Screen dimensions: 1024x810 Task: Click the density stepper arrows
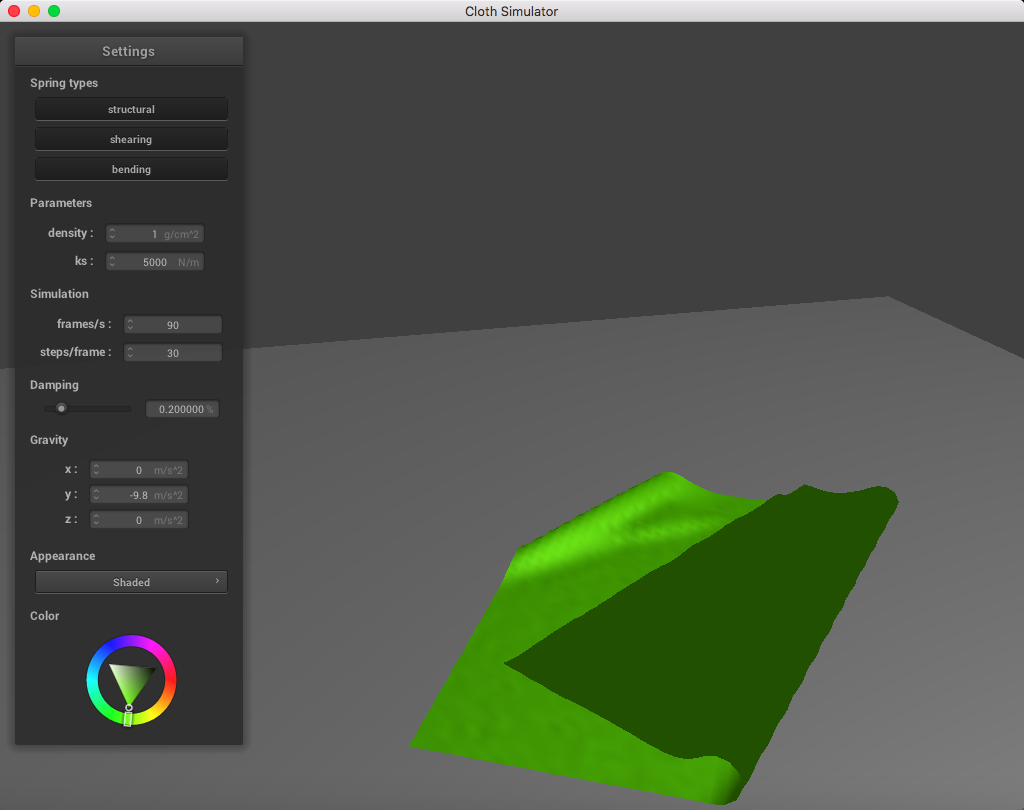(x=112, y=233)
